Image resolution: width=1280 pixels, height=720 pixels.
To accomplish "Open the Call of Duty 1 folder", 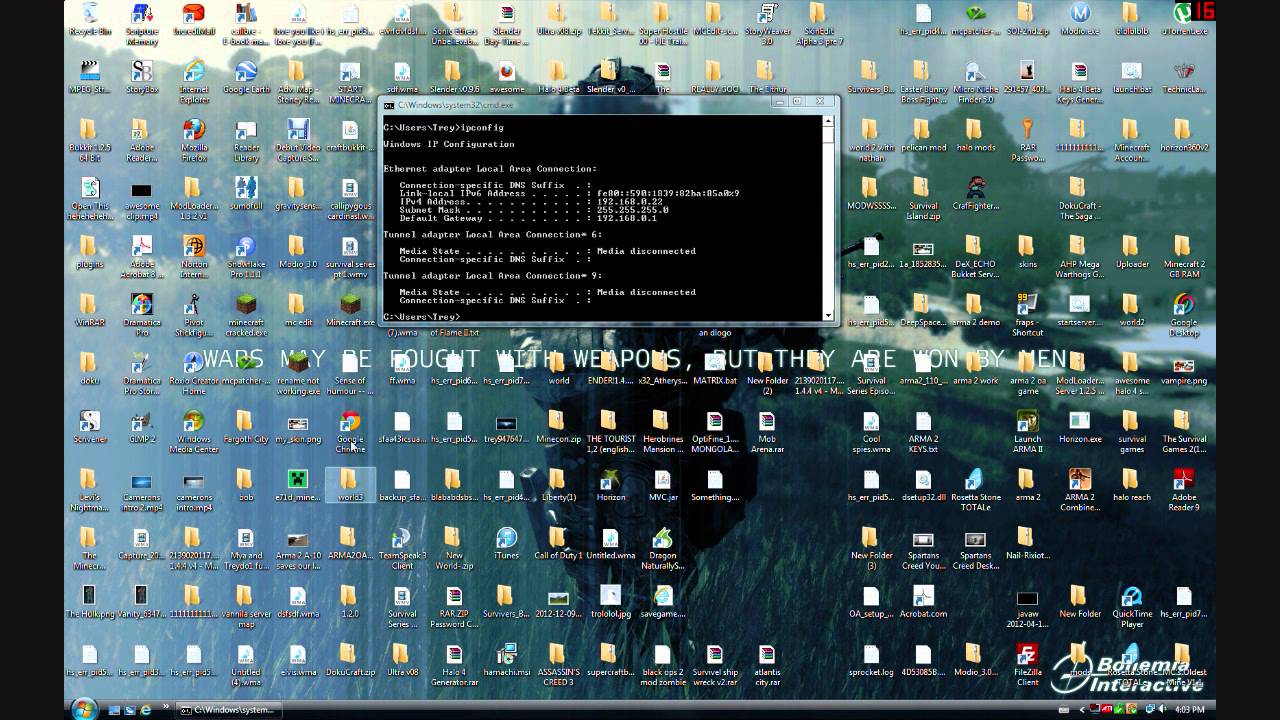I will tap(558, 544).
